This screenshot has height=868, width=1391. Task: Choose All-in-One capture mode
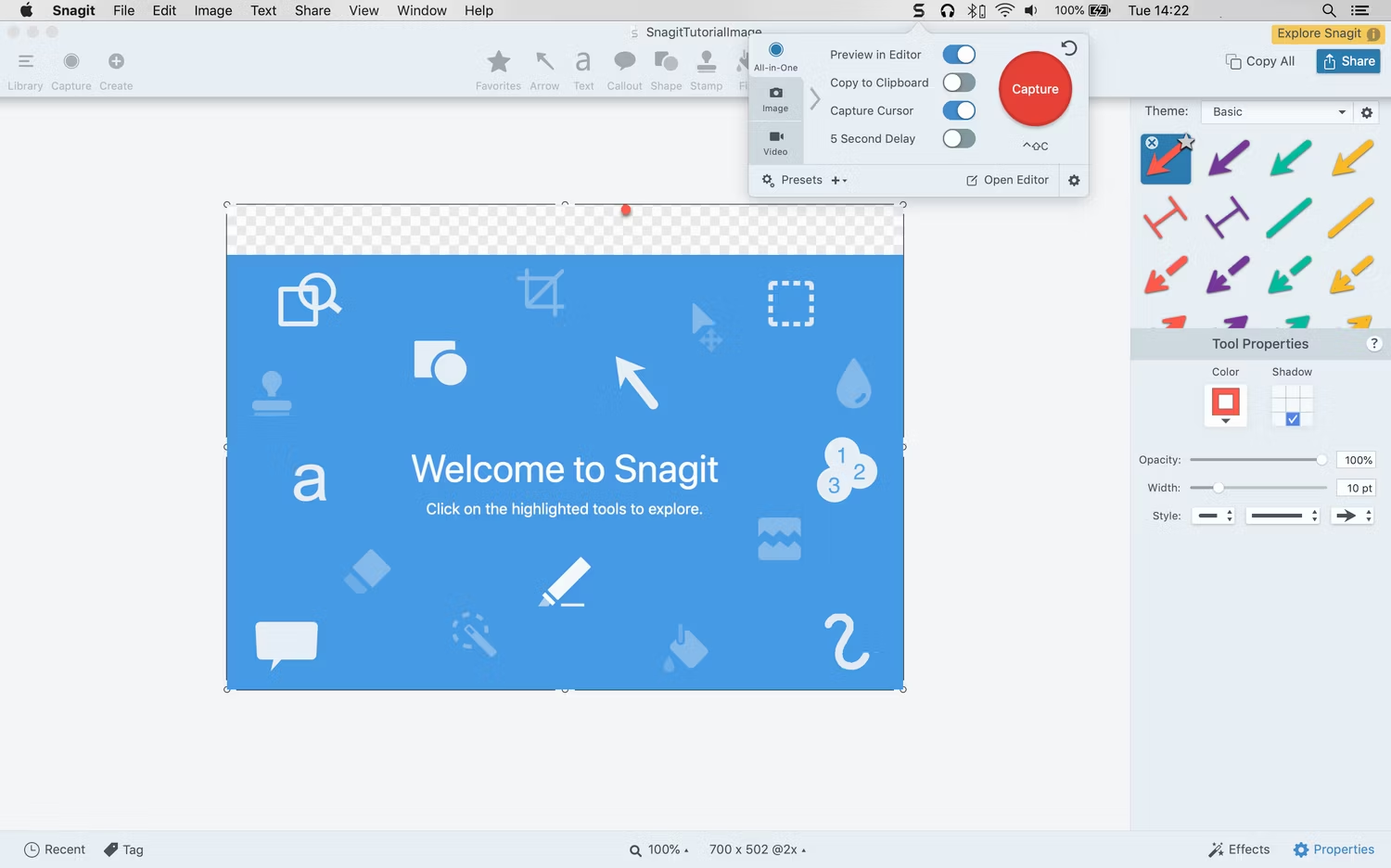pos(776,57)
